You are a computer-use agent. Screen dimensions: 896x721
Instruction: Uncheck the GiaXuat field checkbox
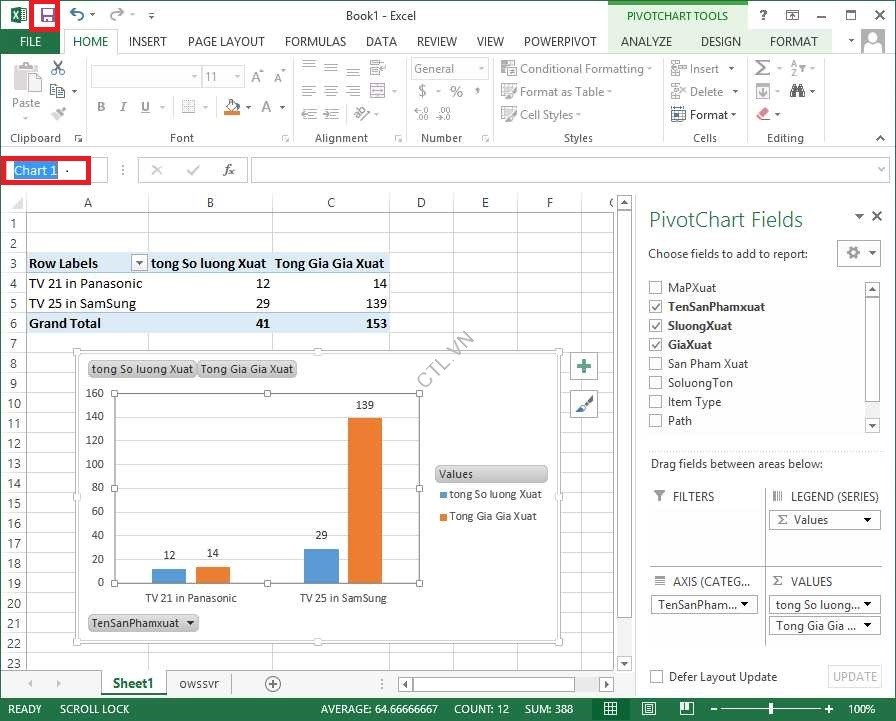[655, 345]
